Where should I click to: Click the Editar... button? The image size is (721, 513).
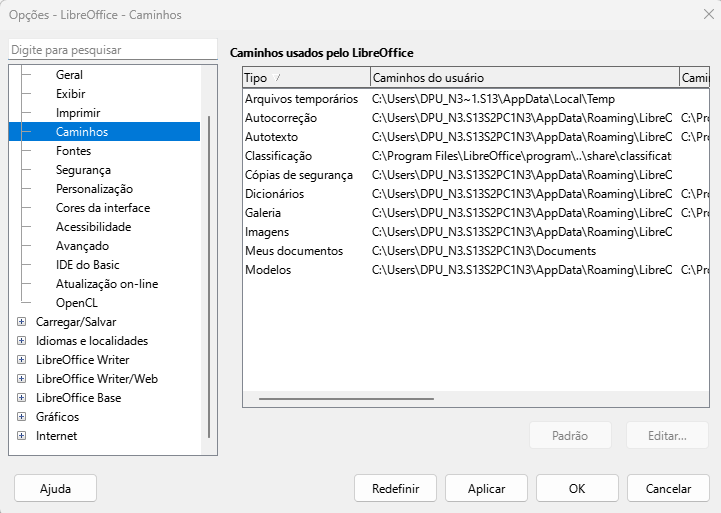[x=667, y=435]
